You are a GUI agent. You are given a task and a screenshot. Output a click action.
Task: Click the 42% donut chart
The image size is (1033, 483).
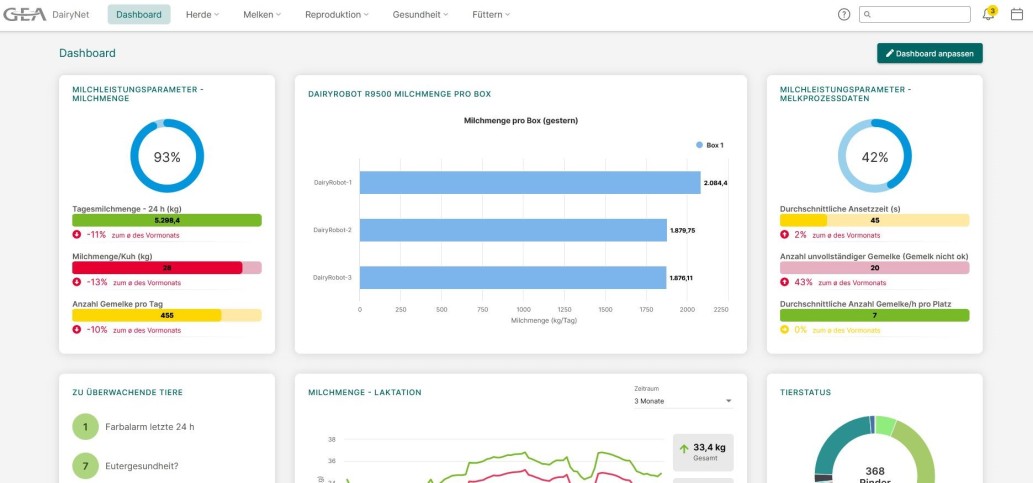(875, 156)
